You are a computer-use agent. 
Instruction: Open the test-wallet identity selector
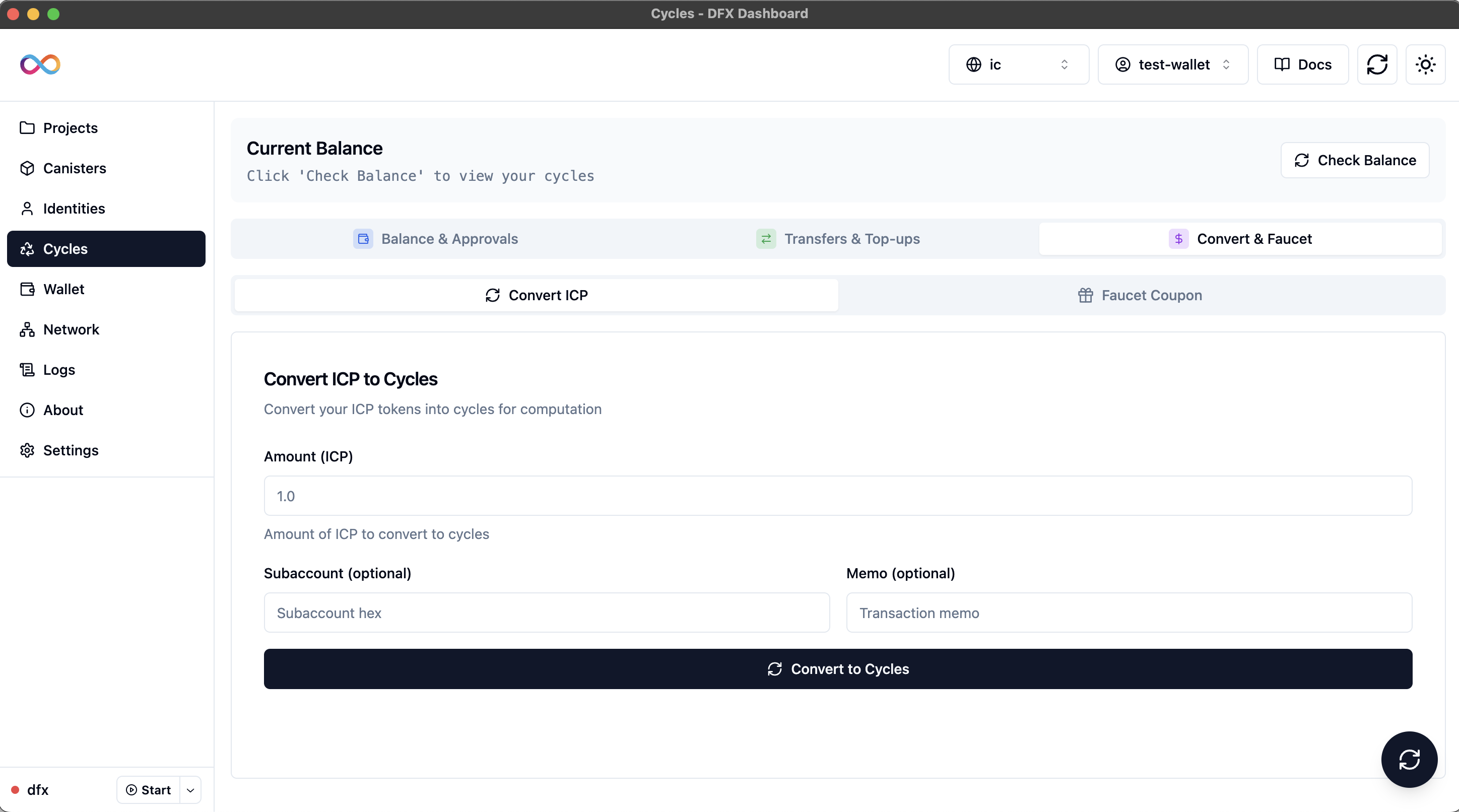pos(1172,64)
